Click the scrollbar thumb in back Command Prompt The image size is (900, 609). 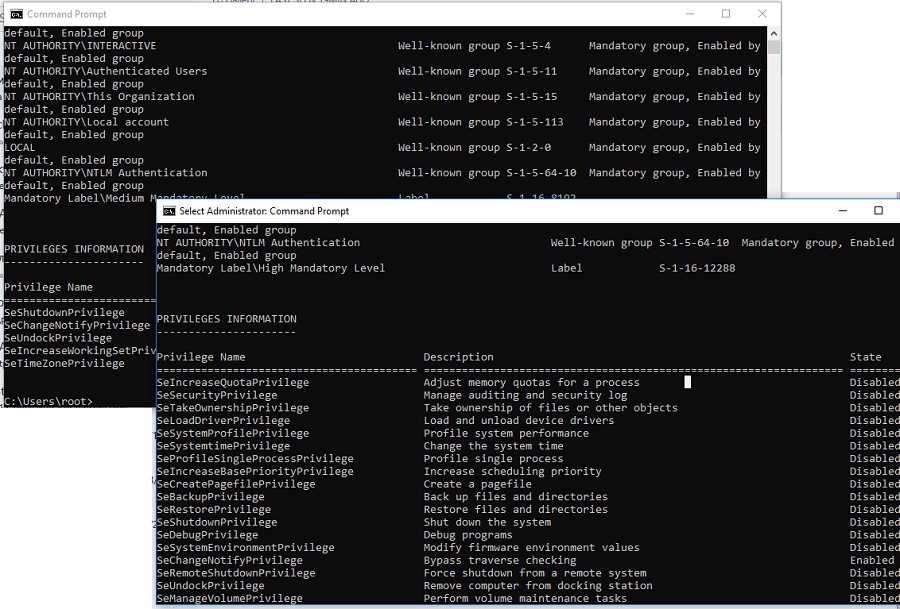click(x=775, y=46)
